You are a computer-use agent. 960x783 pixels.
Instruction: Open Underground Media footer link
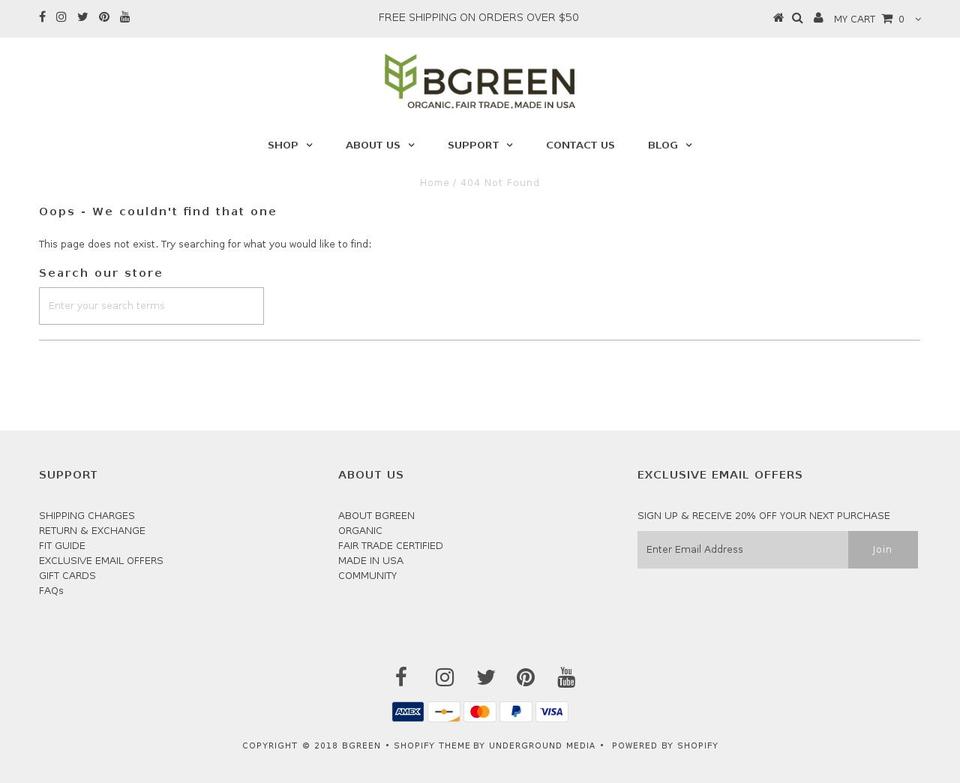542,746
